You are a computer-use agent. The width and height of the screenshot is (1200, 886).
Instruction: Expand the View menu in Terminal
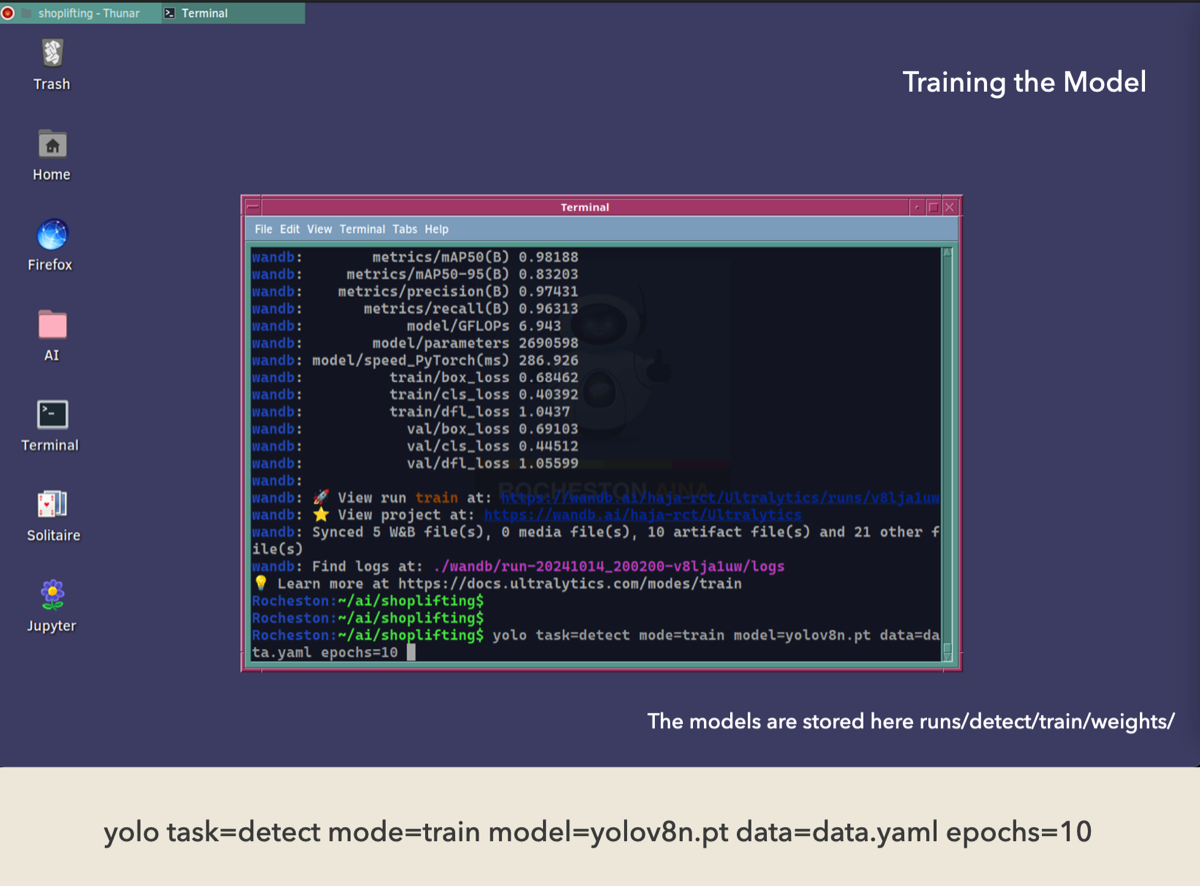(319, 229)
